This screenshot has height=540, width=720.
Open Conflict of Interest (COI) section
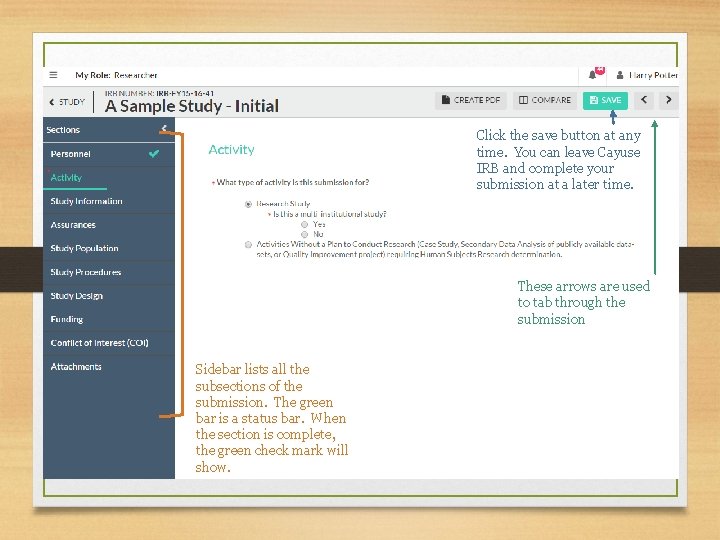click(x=109, y=343)
